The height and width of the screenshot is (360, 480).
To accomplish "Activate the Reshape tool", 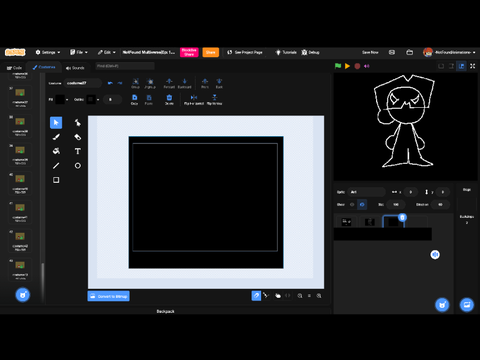I will point(77,123).
